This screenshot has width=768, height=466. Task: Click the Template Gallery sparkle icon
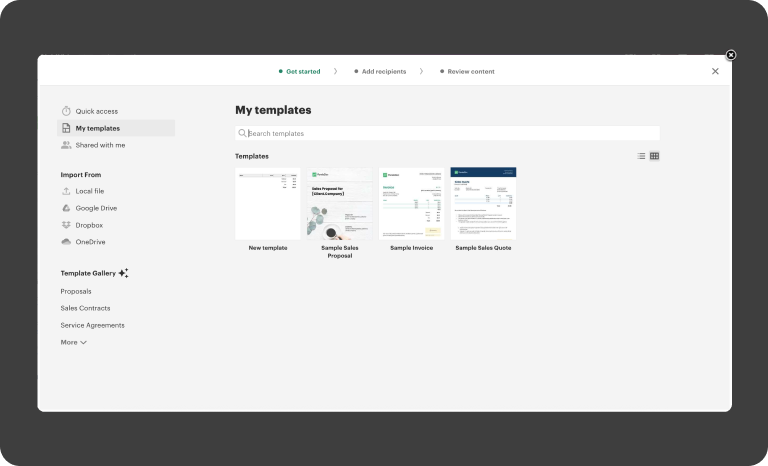click(x=123, y=273)
